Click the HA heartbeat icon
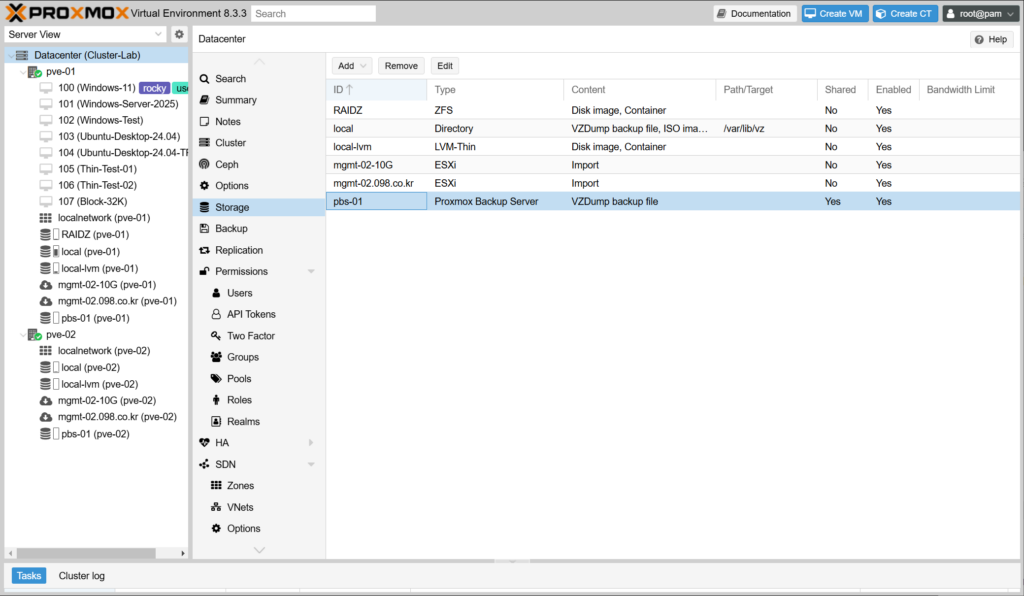This screenshot has width=1024, height=596. coord(205,443)
